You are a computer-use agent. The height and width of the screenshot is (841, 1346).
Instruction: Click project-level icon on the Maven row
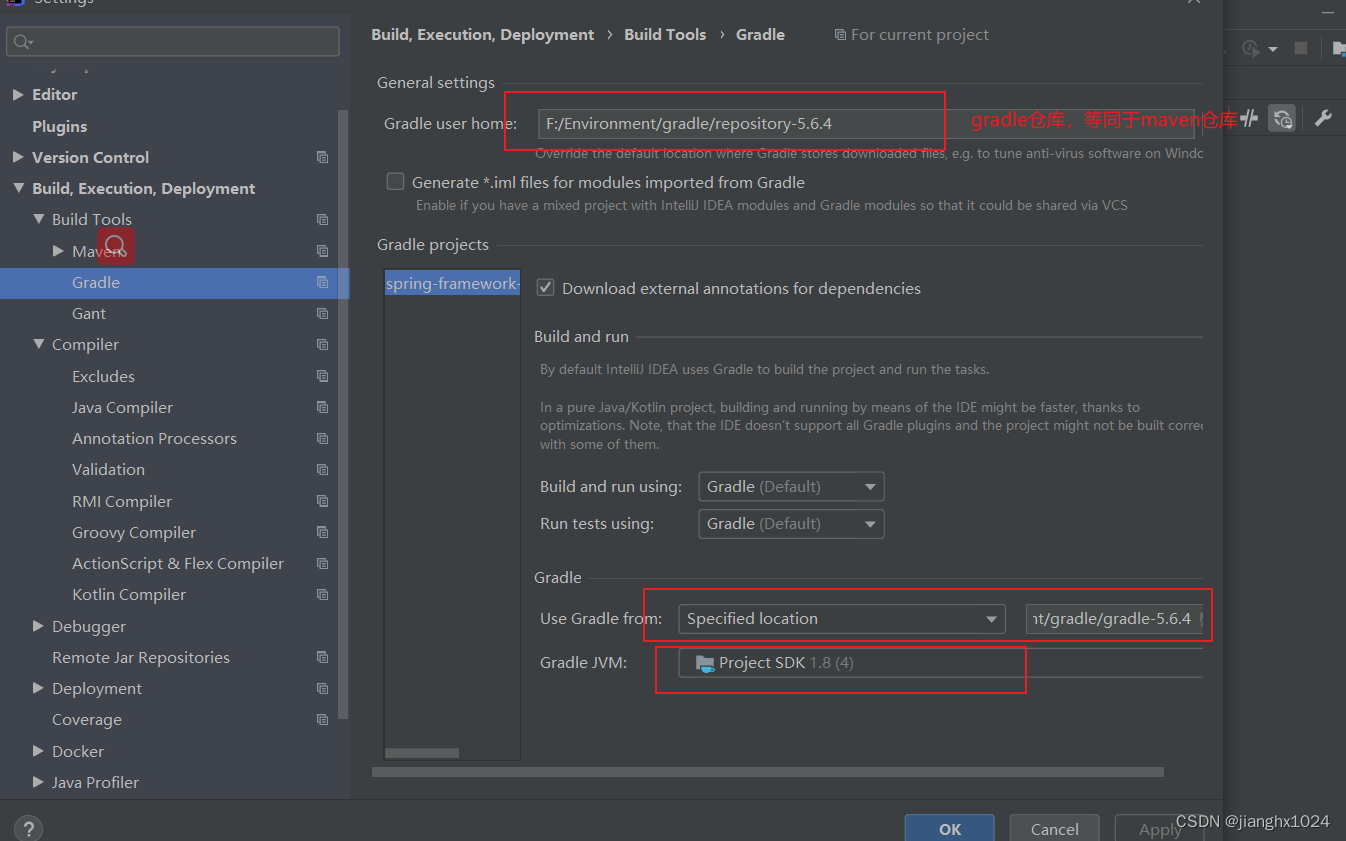322,251
